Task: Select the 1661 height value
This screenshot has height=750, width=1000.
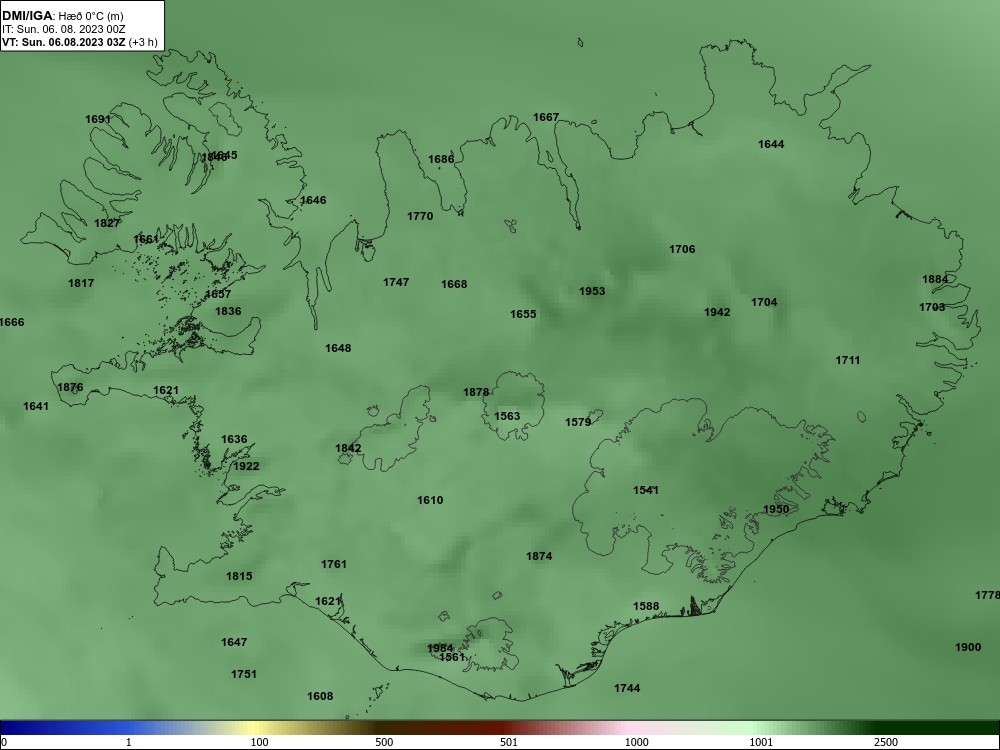Action: pos(146,239)
